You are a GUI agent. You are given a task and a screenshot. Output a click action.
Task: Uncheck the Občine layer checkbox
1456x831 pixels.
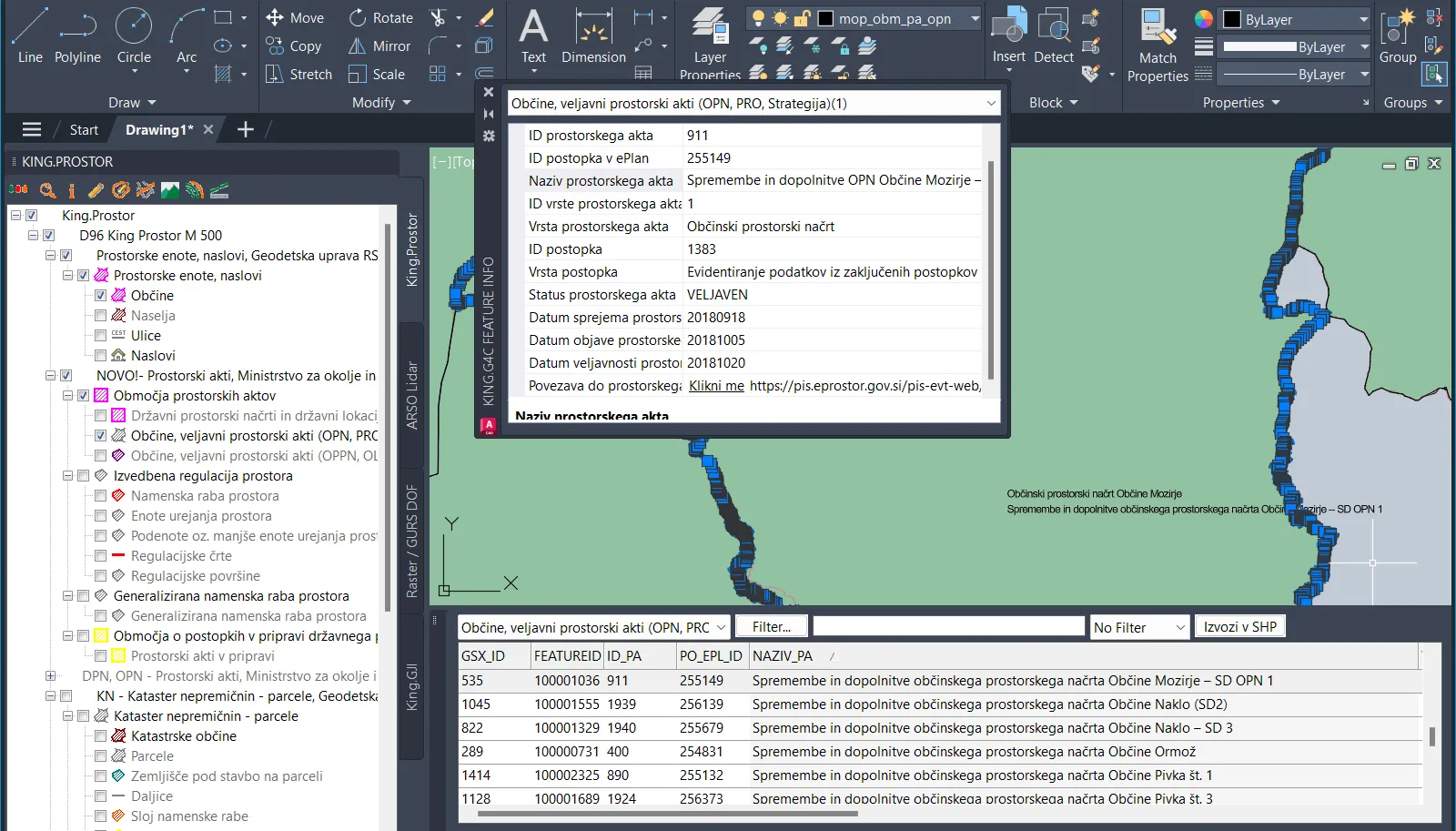pos(101,296)
